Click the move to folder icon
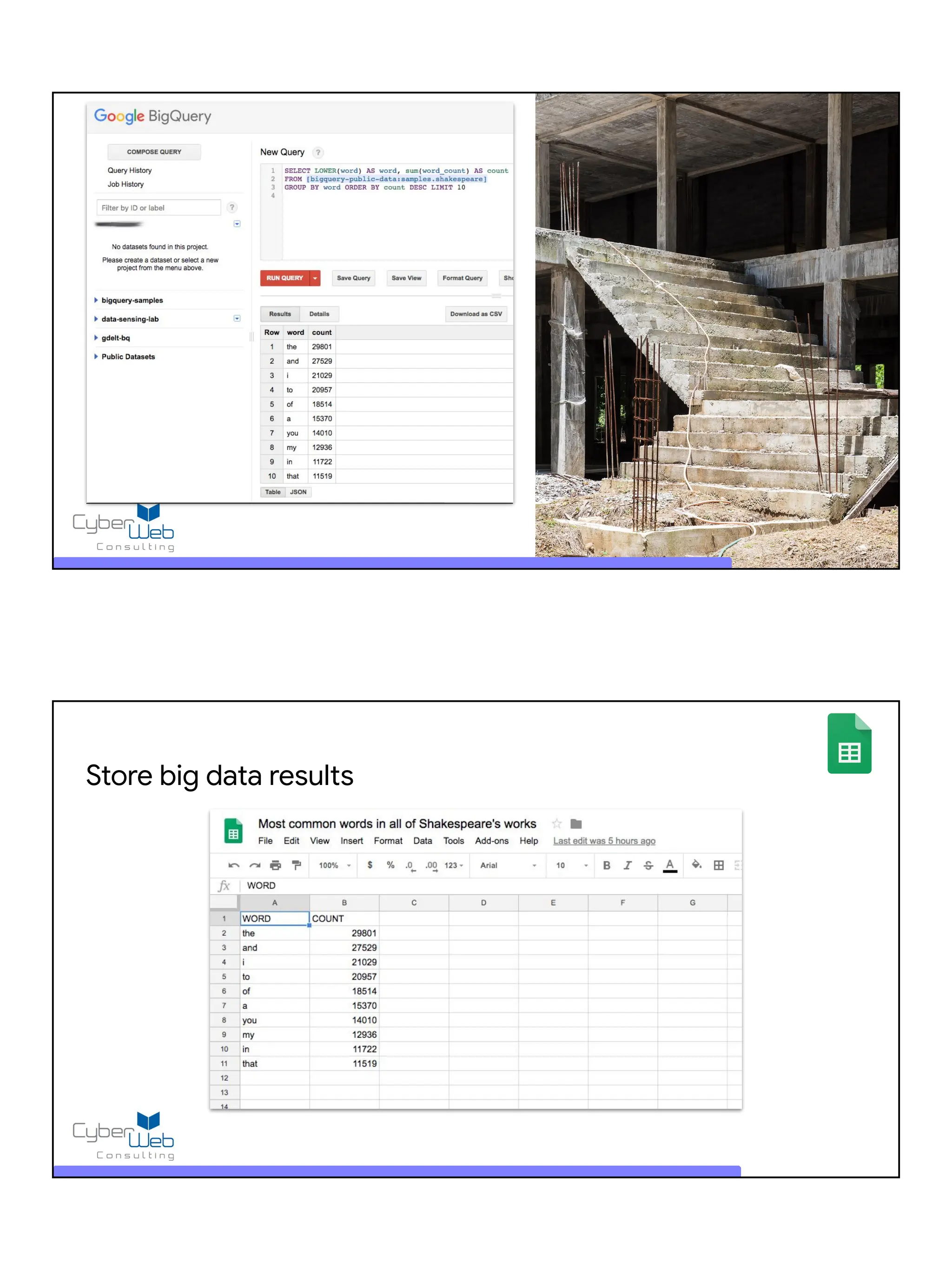 (x=576, y=824)
